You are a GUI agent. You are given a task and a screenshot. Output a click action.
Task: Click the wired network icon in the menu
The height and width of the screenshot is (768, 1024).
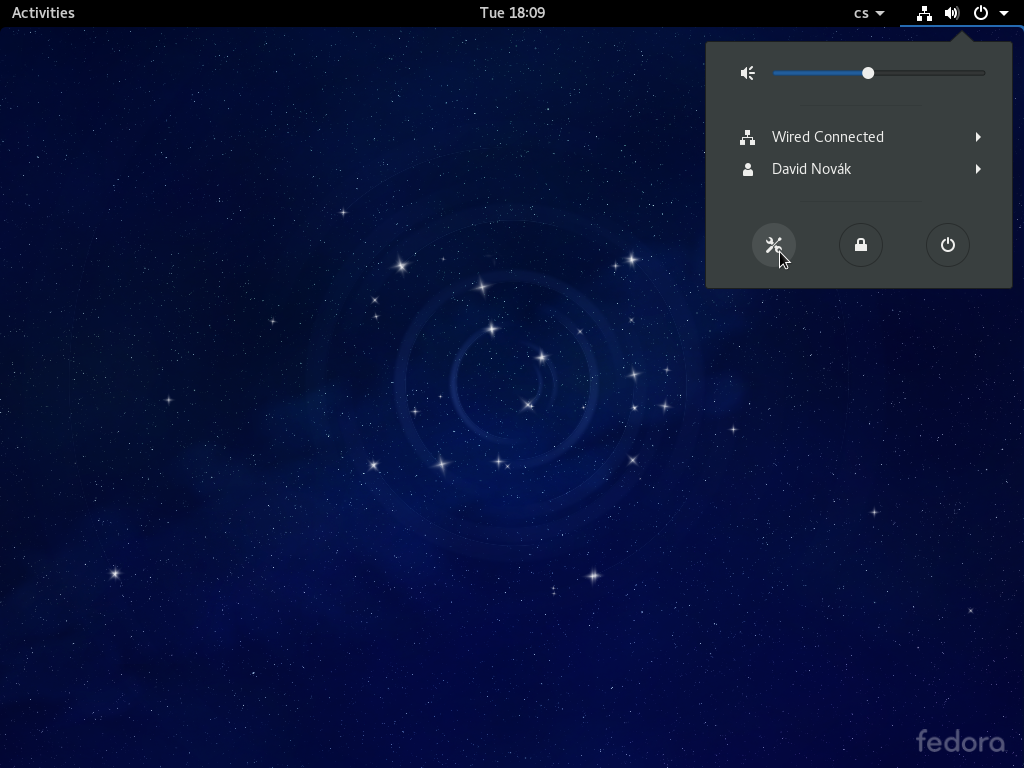point(747,138)
